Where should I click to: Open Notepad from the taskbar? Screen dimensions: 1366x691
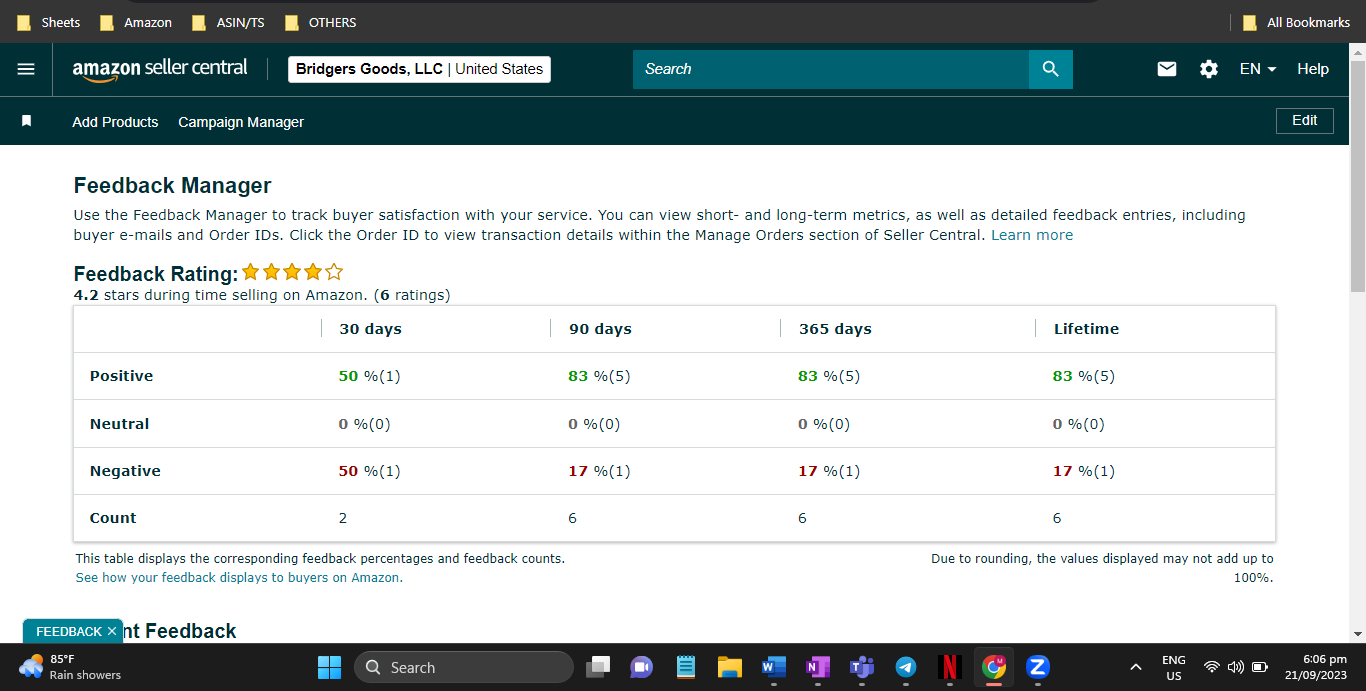point(686,667)
